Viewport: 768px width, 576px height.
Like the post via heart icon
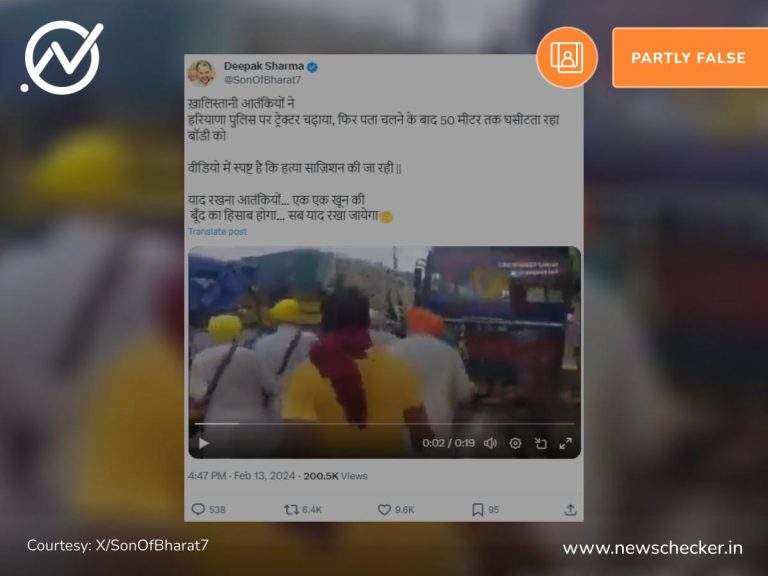point(384,510)
